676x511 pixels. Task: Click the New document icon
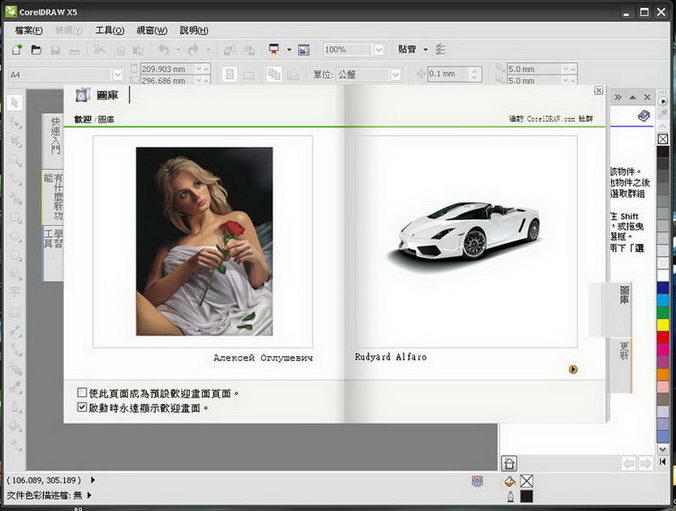[16, 49]
